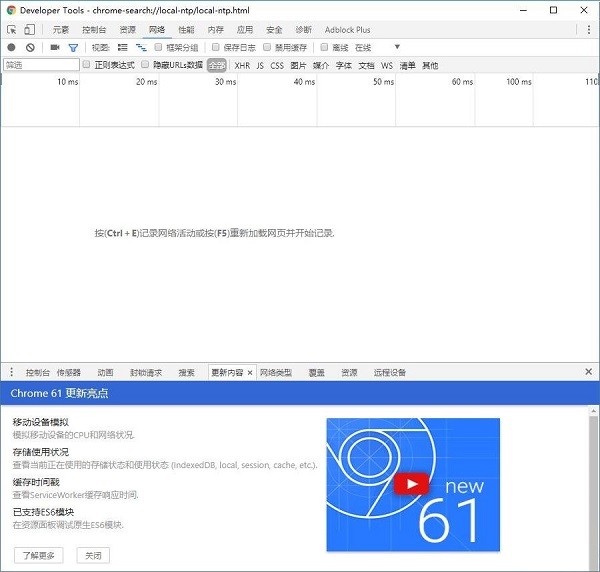Viewport: 600px width, 572px height.
Task: Filter requests by 清单
Action: [408, 66]
